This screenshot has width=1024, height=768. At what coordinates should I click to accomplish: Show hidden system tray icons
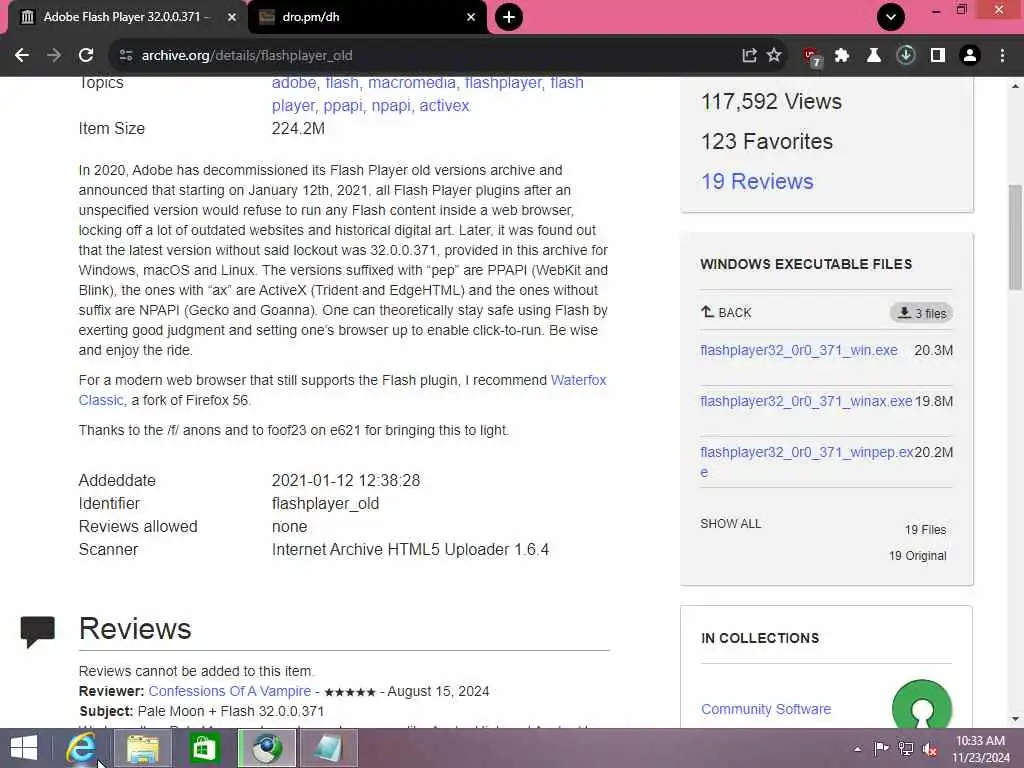857,749
